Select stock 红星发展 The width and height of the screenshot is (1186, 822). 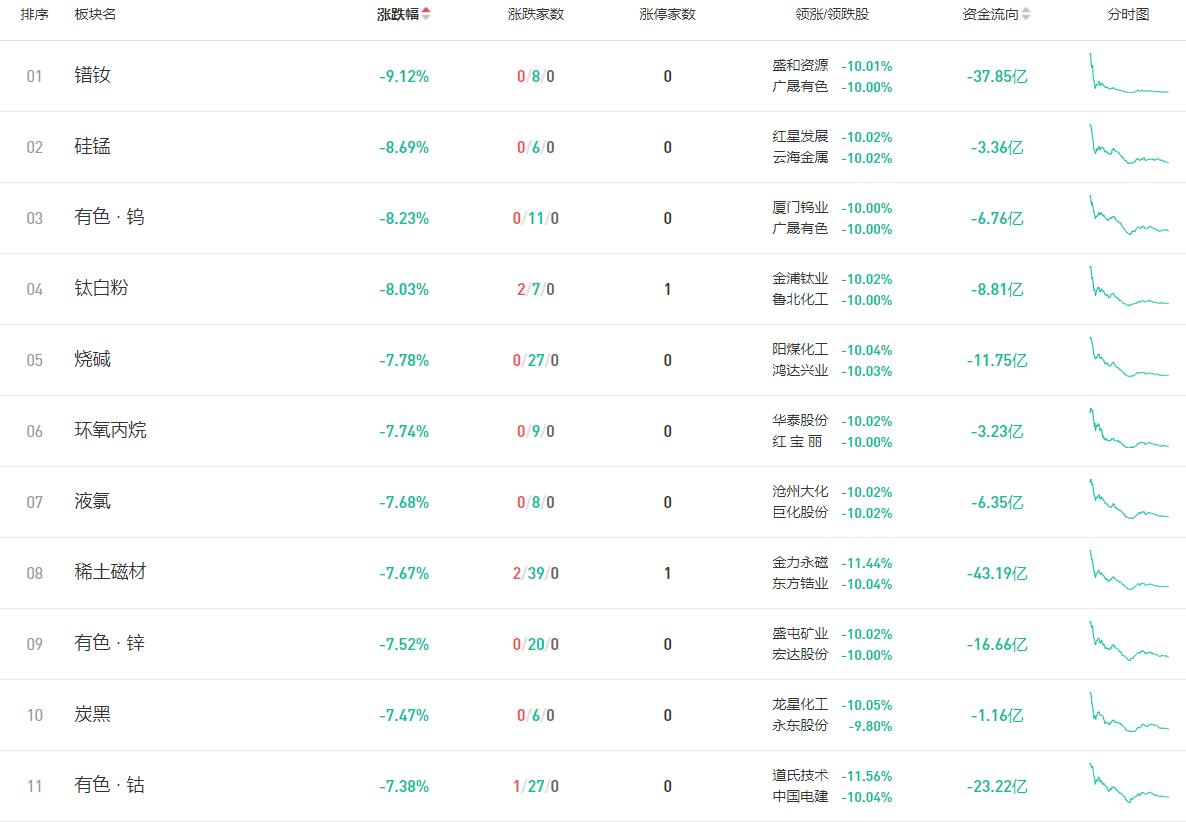(x=800, y=137)
